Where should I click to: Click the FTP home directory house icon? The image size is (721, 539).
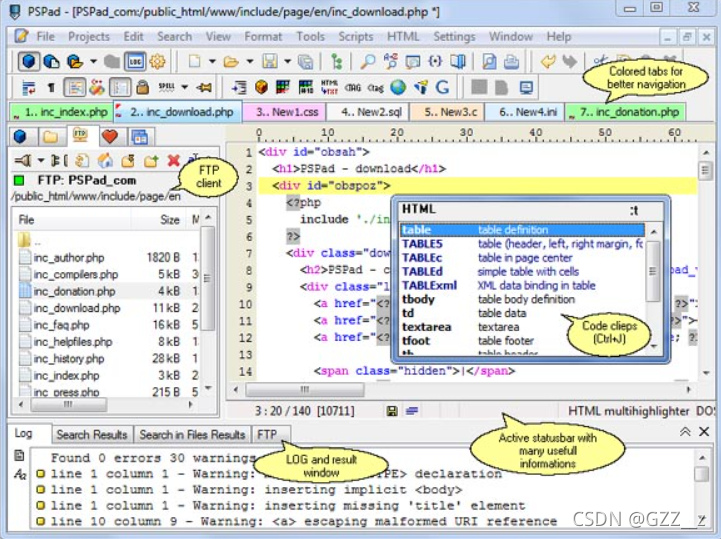pyautogui.click(x=105, y=161)
